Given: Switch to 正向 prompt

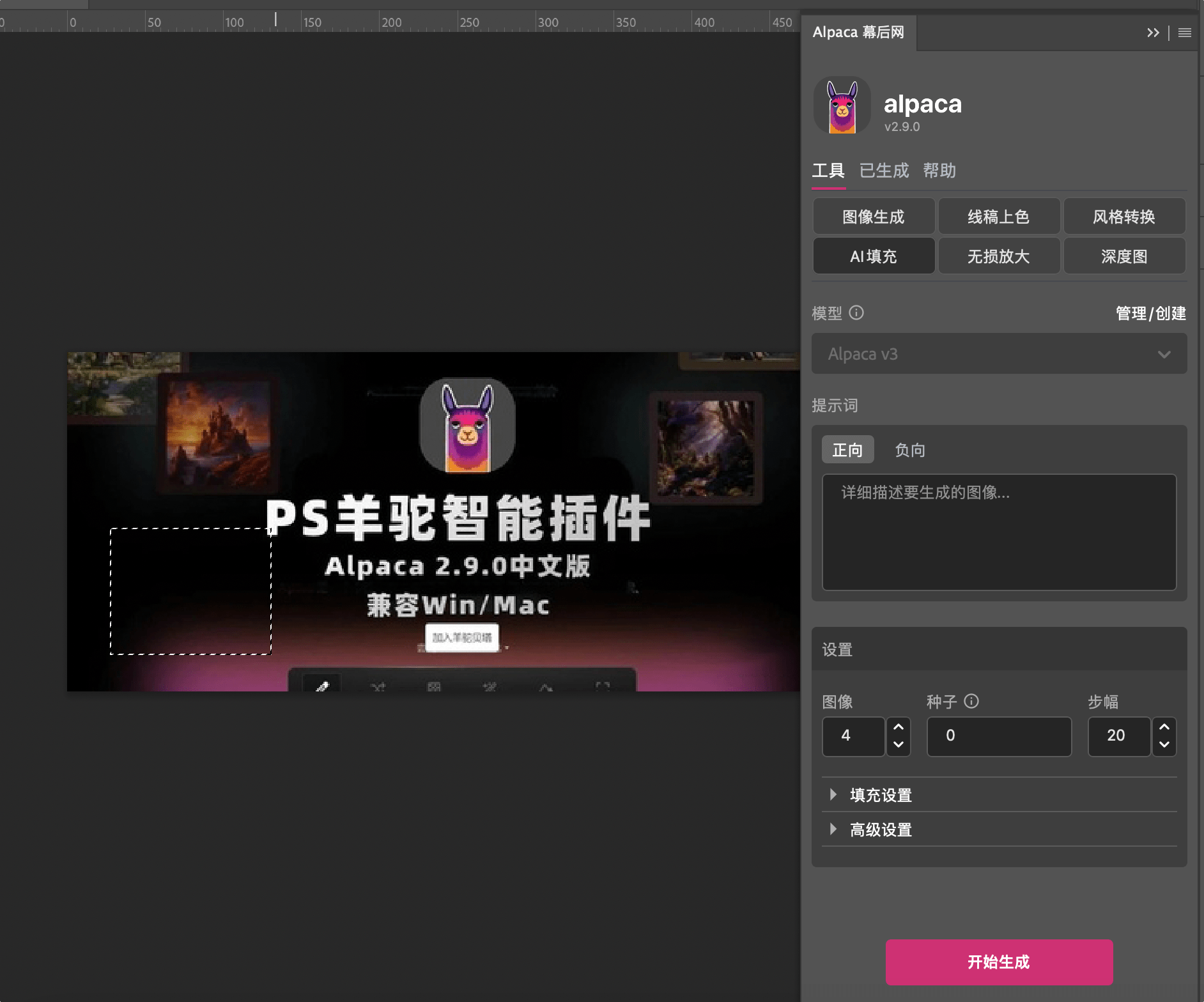Looking at the screenshot, I should (847, 450).
